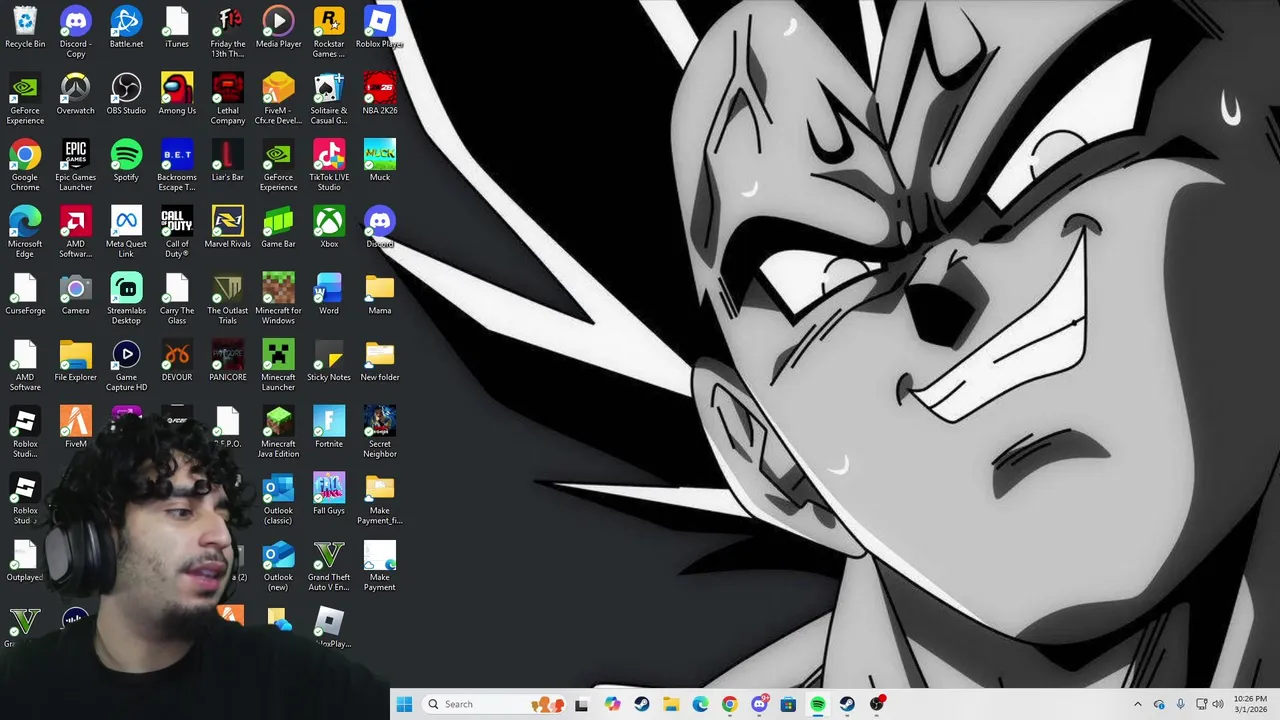
Task: Launch Minecraft Launcher desktop shortcut
Action: click(278, 367)
